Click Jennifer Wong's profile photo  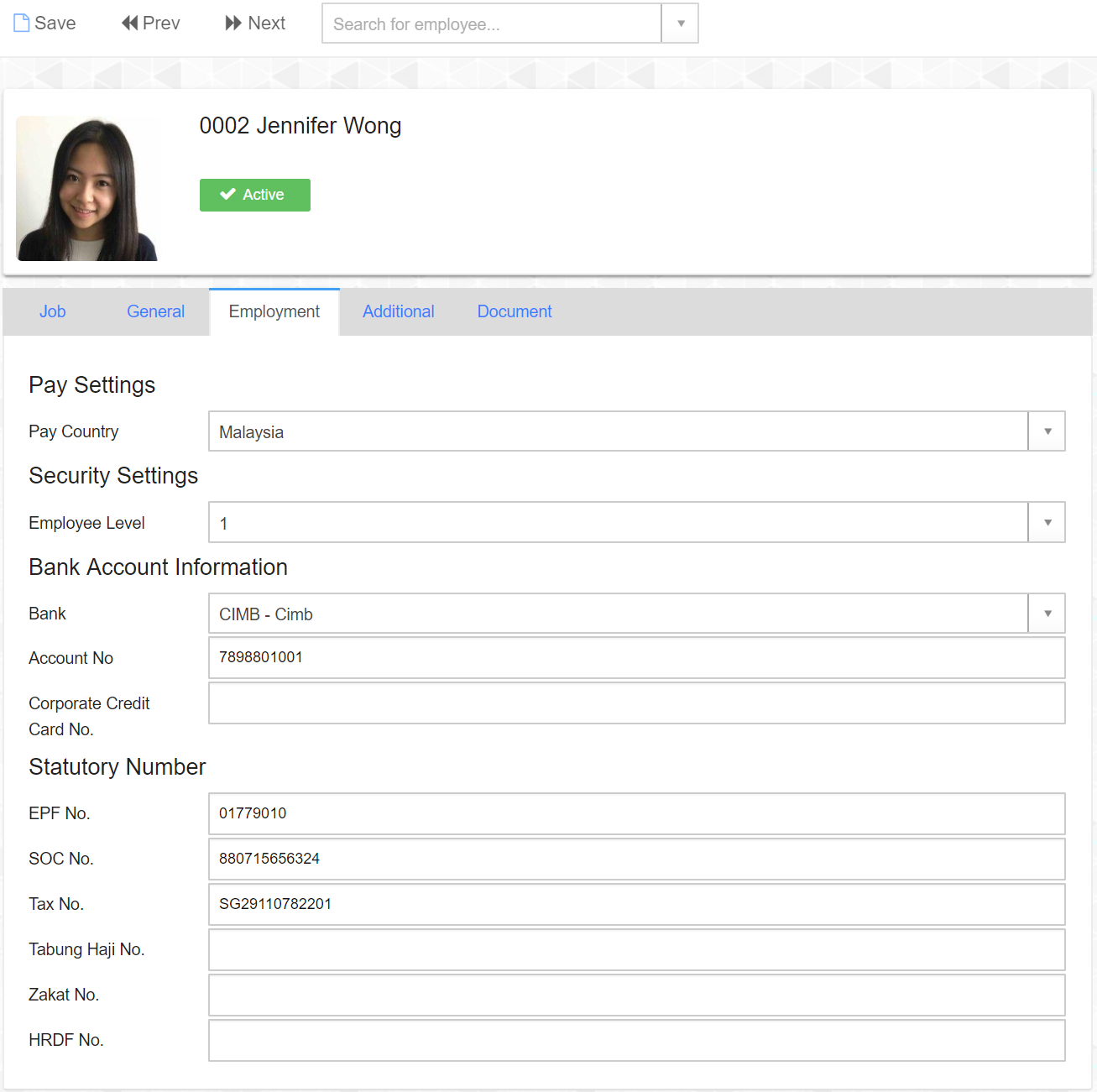click(x=87, y=189)
